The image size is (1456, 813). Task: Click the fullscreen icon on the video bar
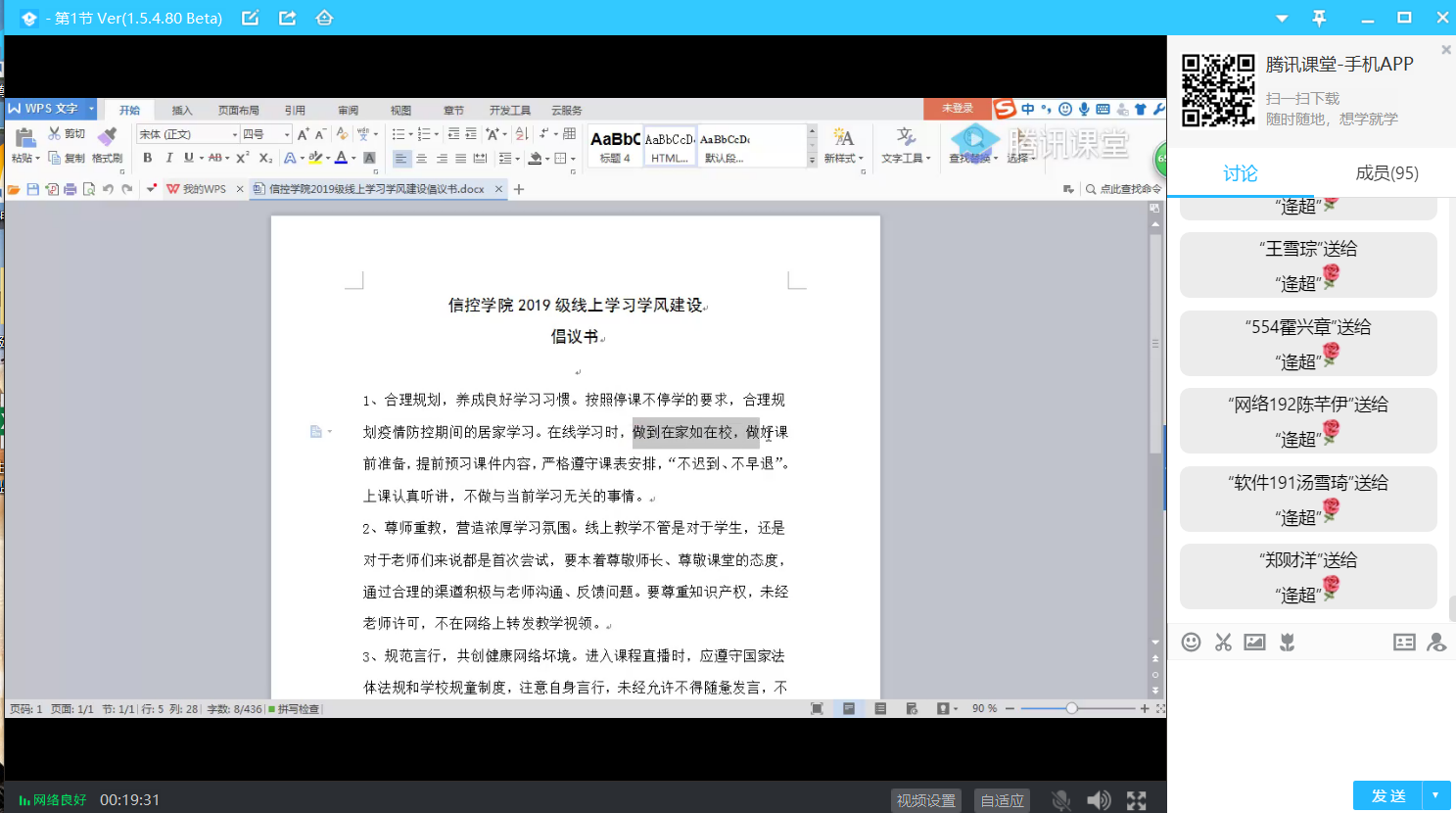point(1136,800)
